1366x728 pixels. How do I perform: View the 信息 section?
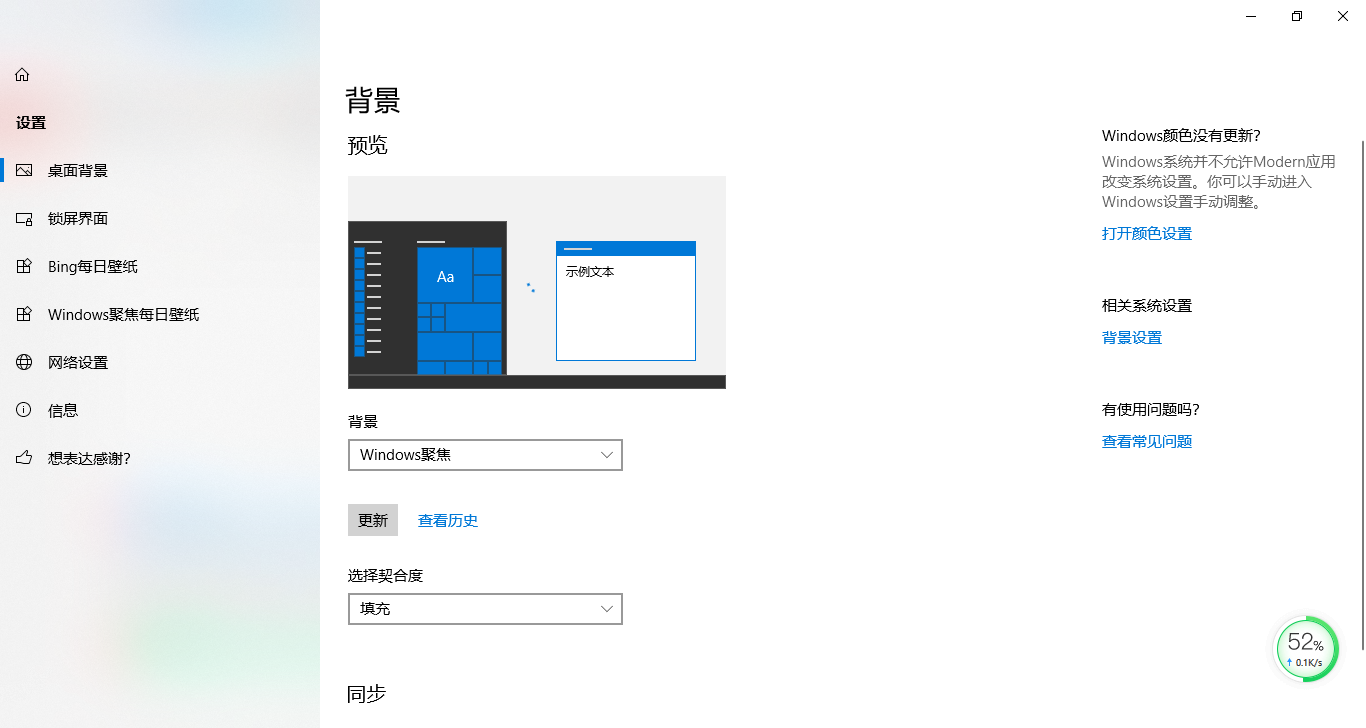pos(62,410)
